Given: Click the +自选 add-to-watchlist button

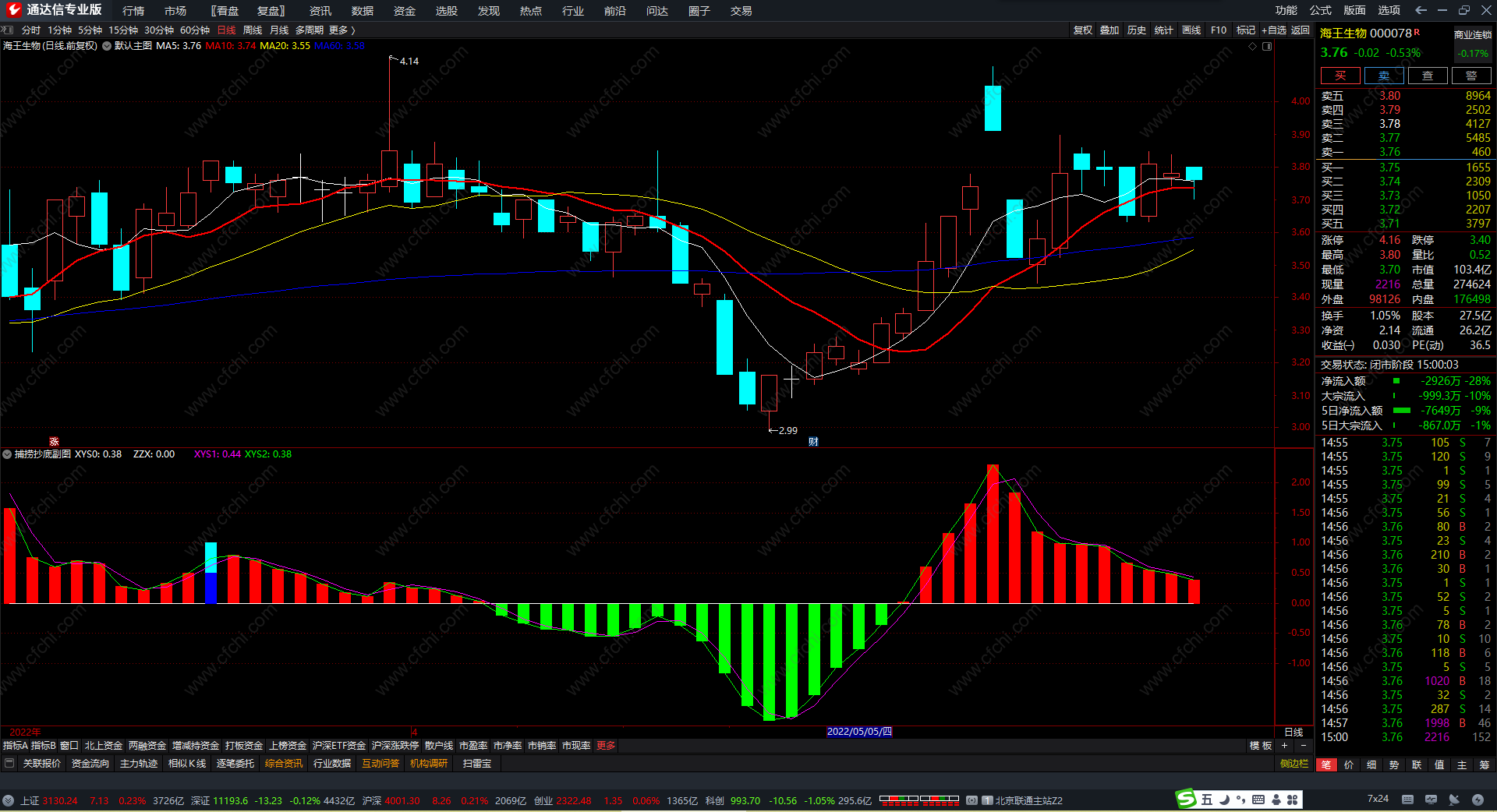Looking at the screenshot, I should coord(1274,30).
